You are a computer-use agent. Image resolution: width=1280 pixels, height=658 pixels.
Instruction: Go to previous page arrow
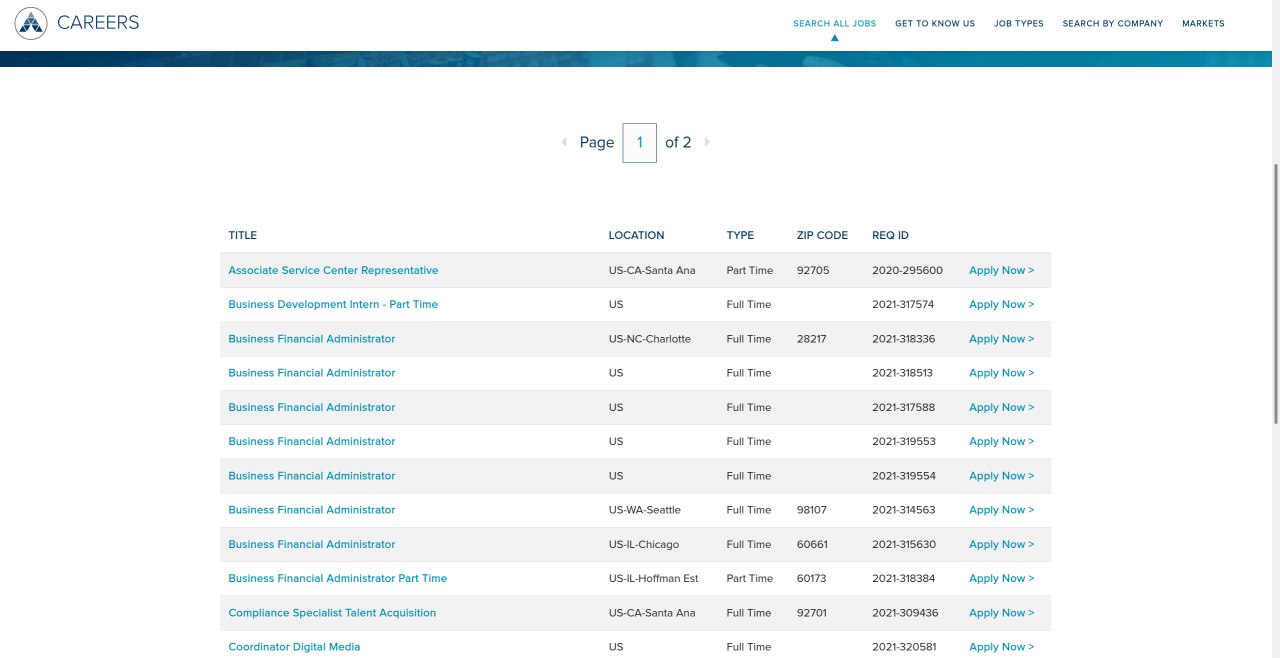[564, 142]
